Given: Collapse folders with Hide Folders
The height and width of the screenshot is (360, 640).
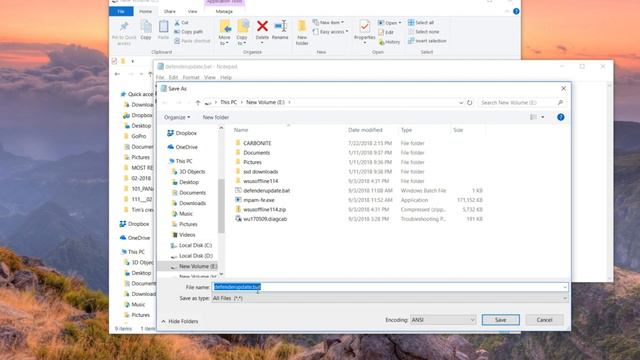Looking at the screenshot, I should click(180, 322).
